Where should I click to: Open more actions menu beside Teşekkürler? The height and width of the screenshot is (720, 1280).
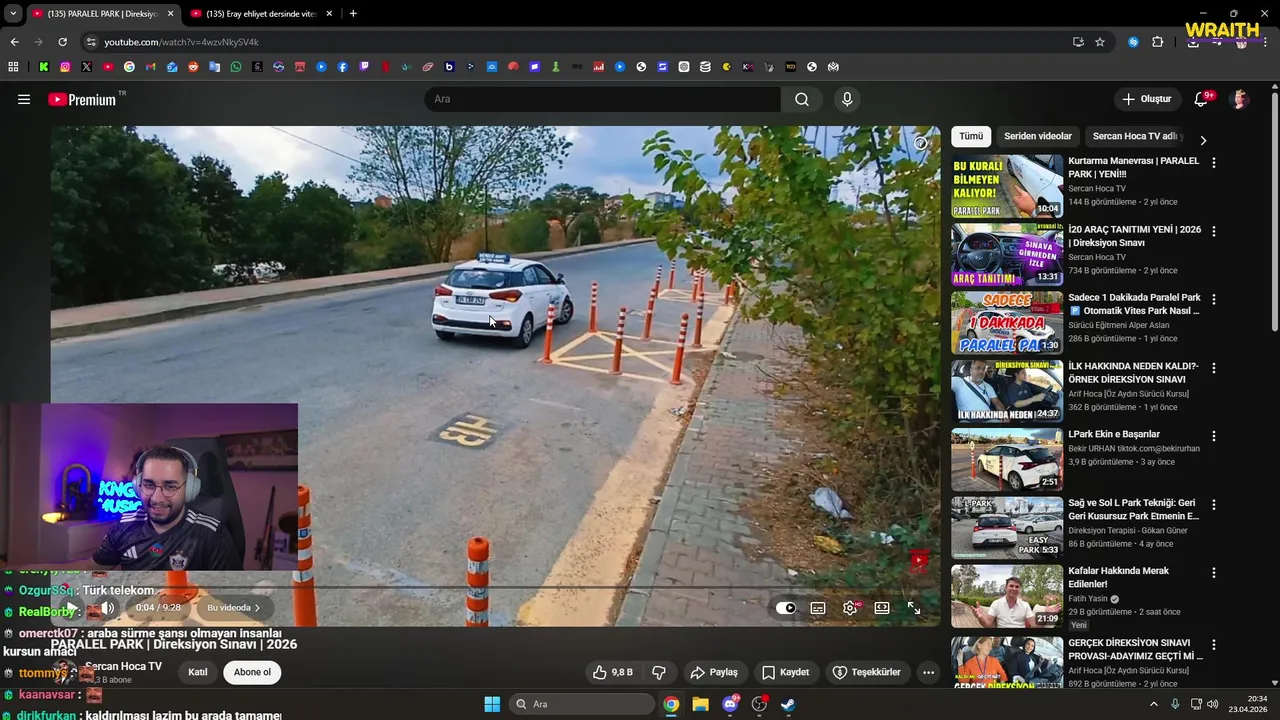[928, 672]
